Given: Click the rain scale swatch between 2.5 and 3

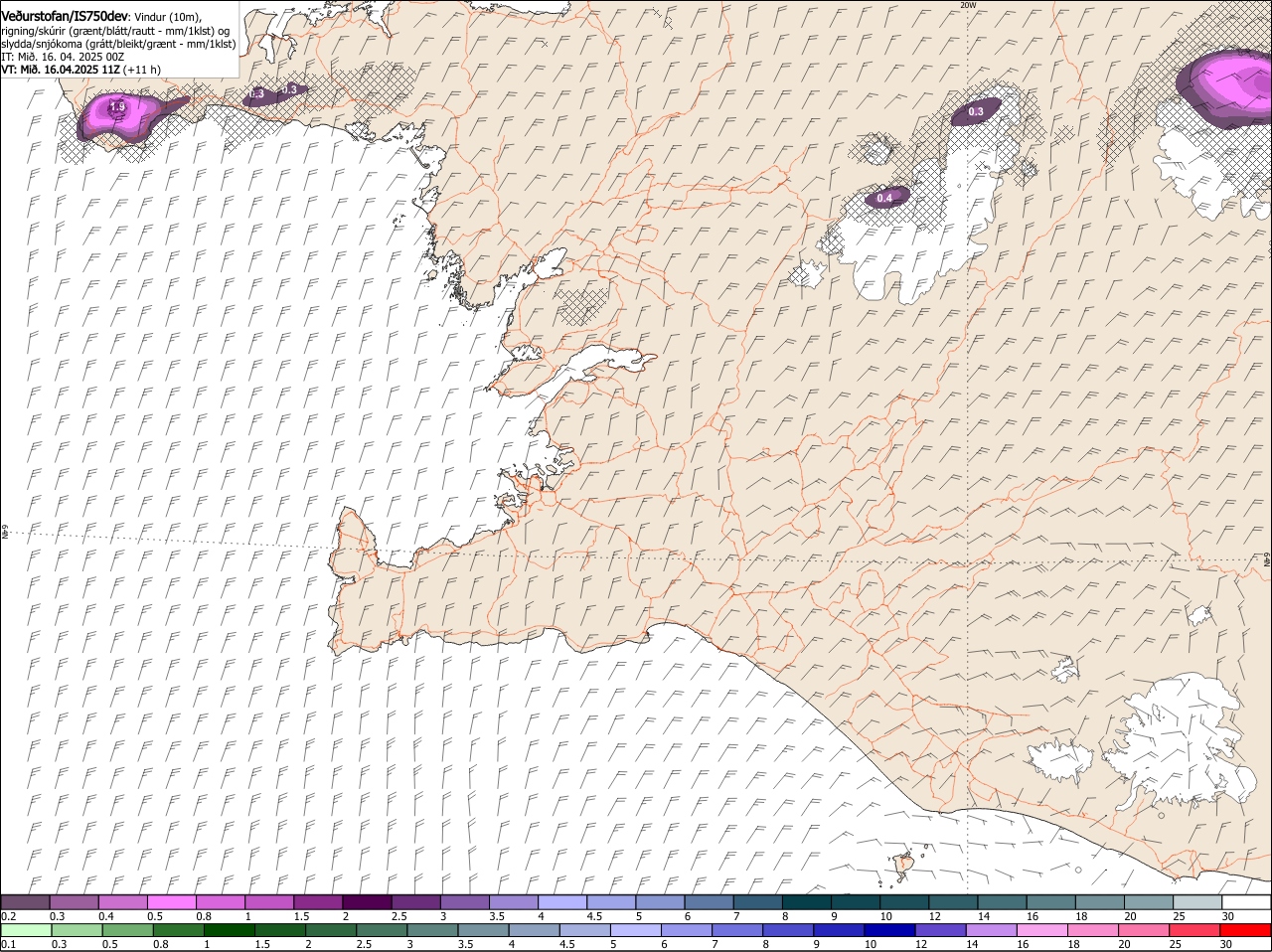Looking at the screenshot, I should click(x=381, y=930).
